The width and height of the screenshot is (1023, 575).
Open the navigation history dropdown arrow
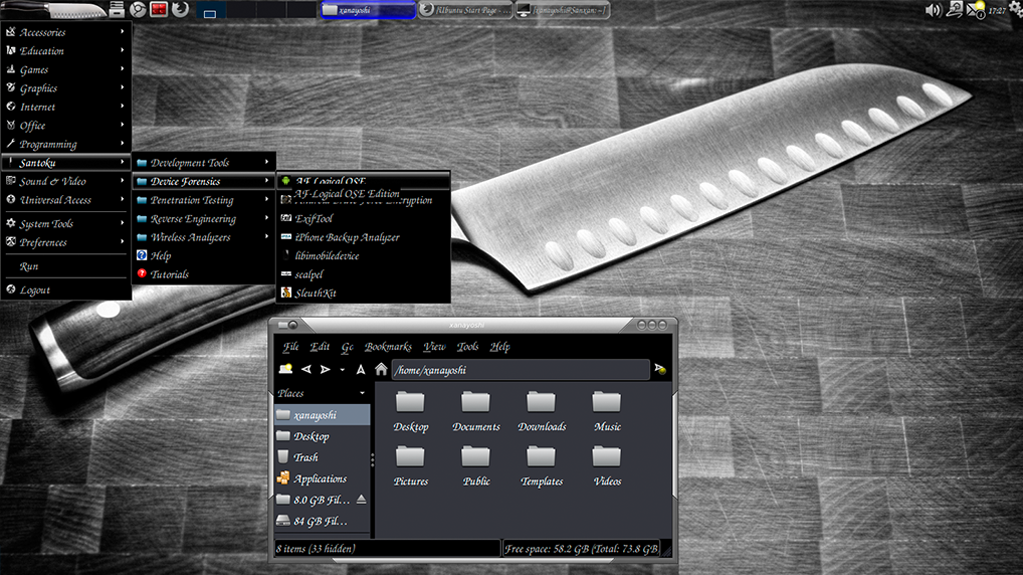point(342,370)
